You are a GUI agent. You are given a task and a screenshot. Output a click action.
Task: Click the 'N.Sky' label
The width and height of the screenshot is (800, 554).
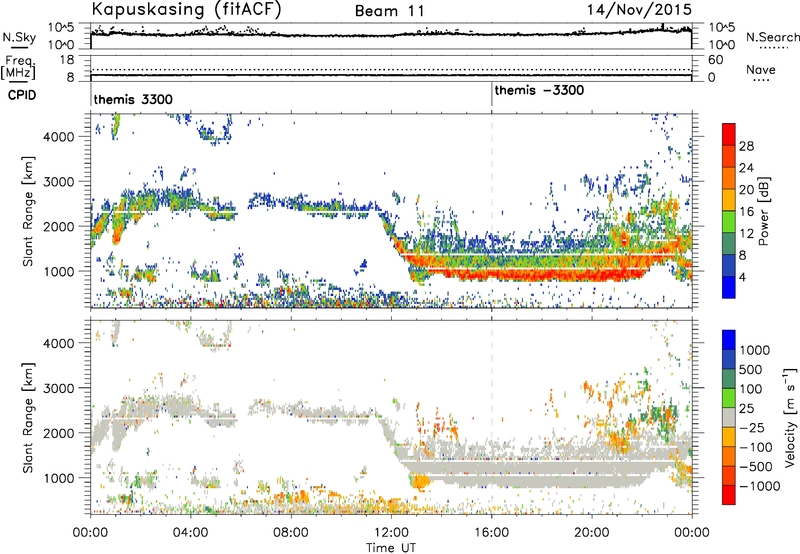(x=19, y=37)
